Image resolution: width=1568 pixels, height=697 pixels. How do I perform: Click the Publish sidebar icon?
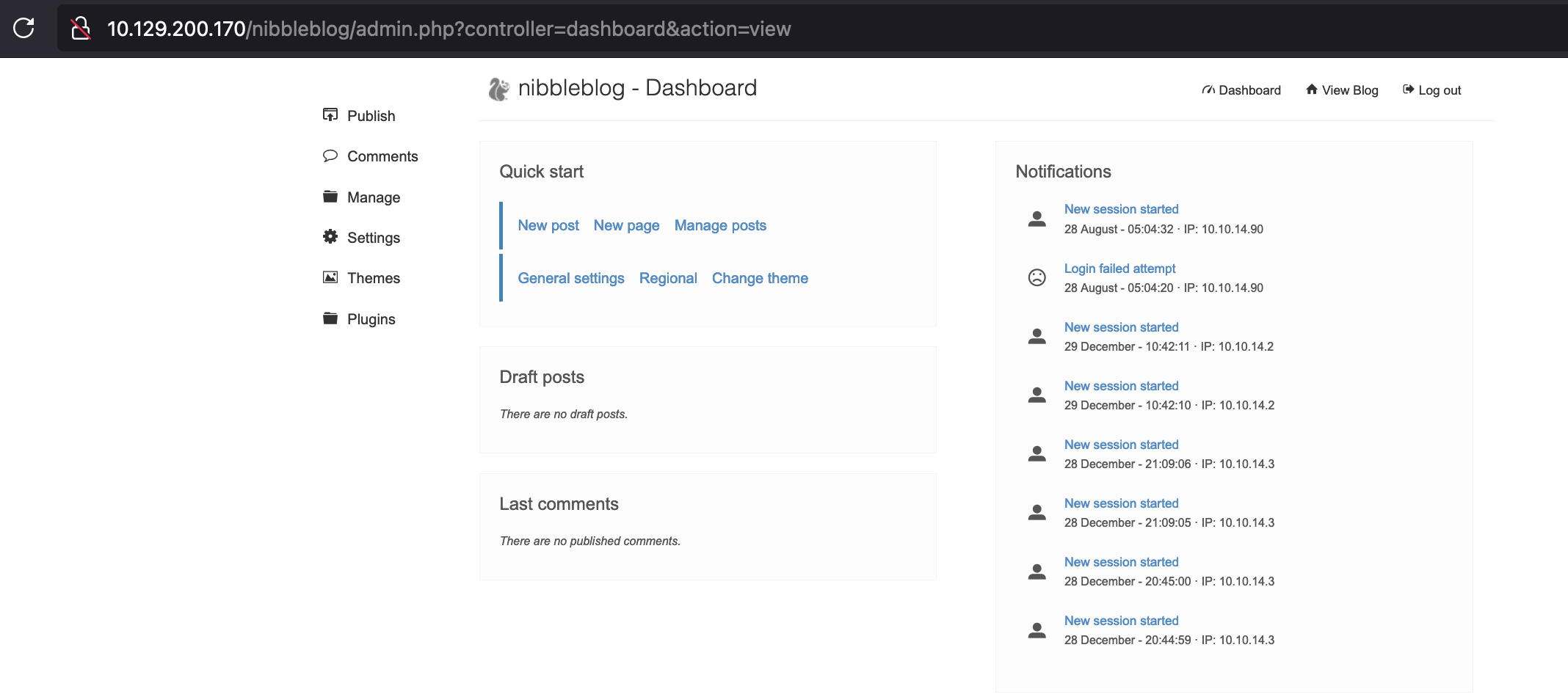click(330, 115)
